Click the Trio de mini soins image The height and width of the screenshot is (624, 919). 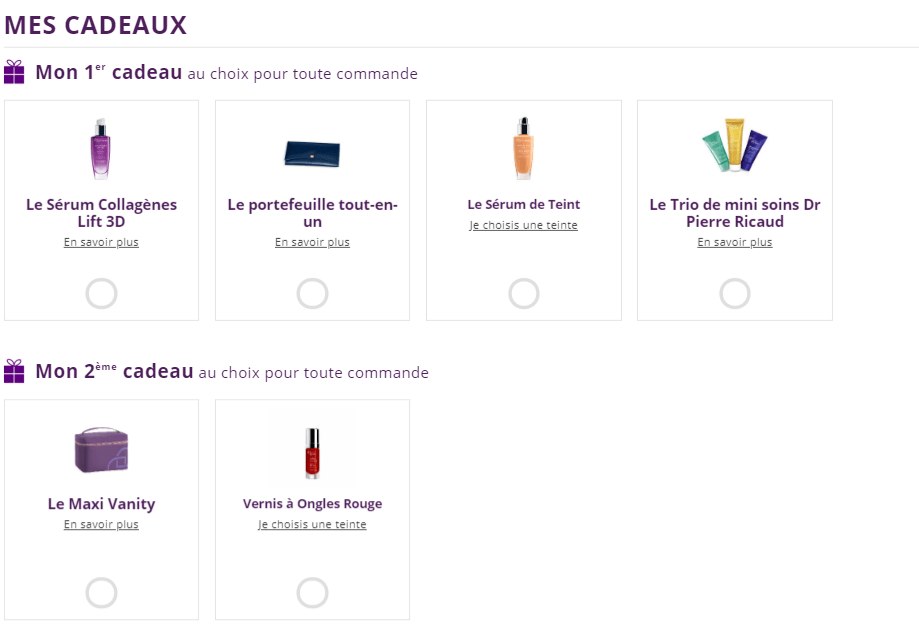(734, 147)
